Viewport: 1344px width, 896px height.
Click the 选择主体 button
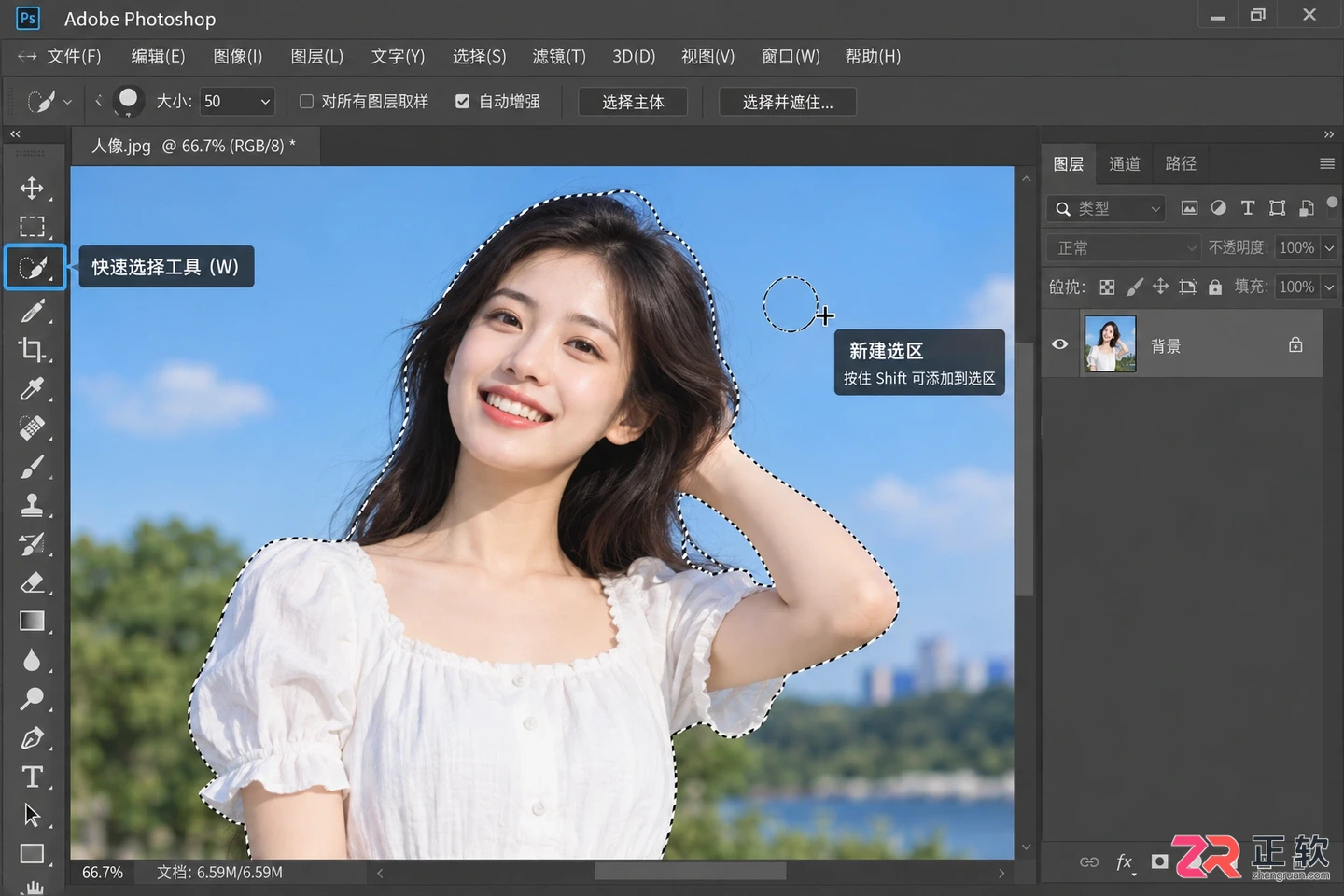(633, 102)
